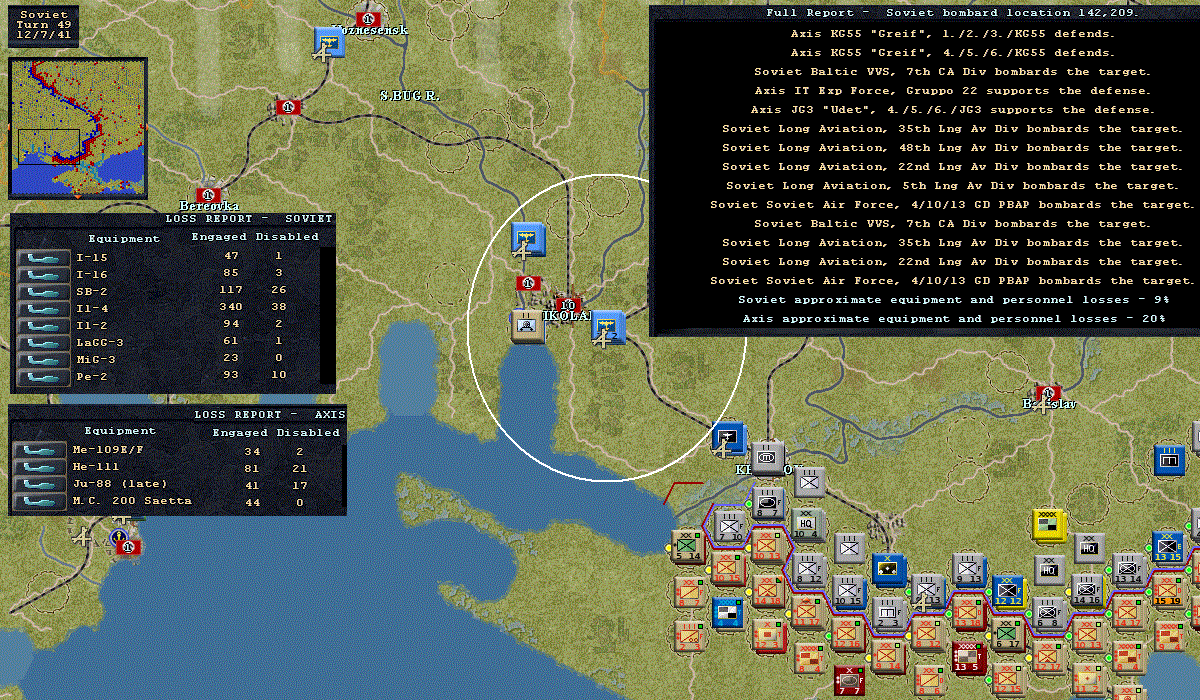The width and height of the screenshot is (1200, 700).
Task: Select the KG55 4./5./6. defends line
Action: [951, 53]
